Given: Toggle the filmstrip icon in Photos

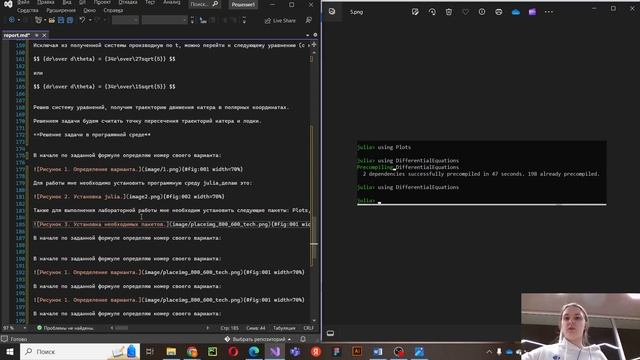Looking at the screenshot, I should (330, 333).
